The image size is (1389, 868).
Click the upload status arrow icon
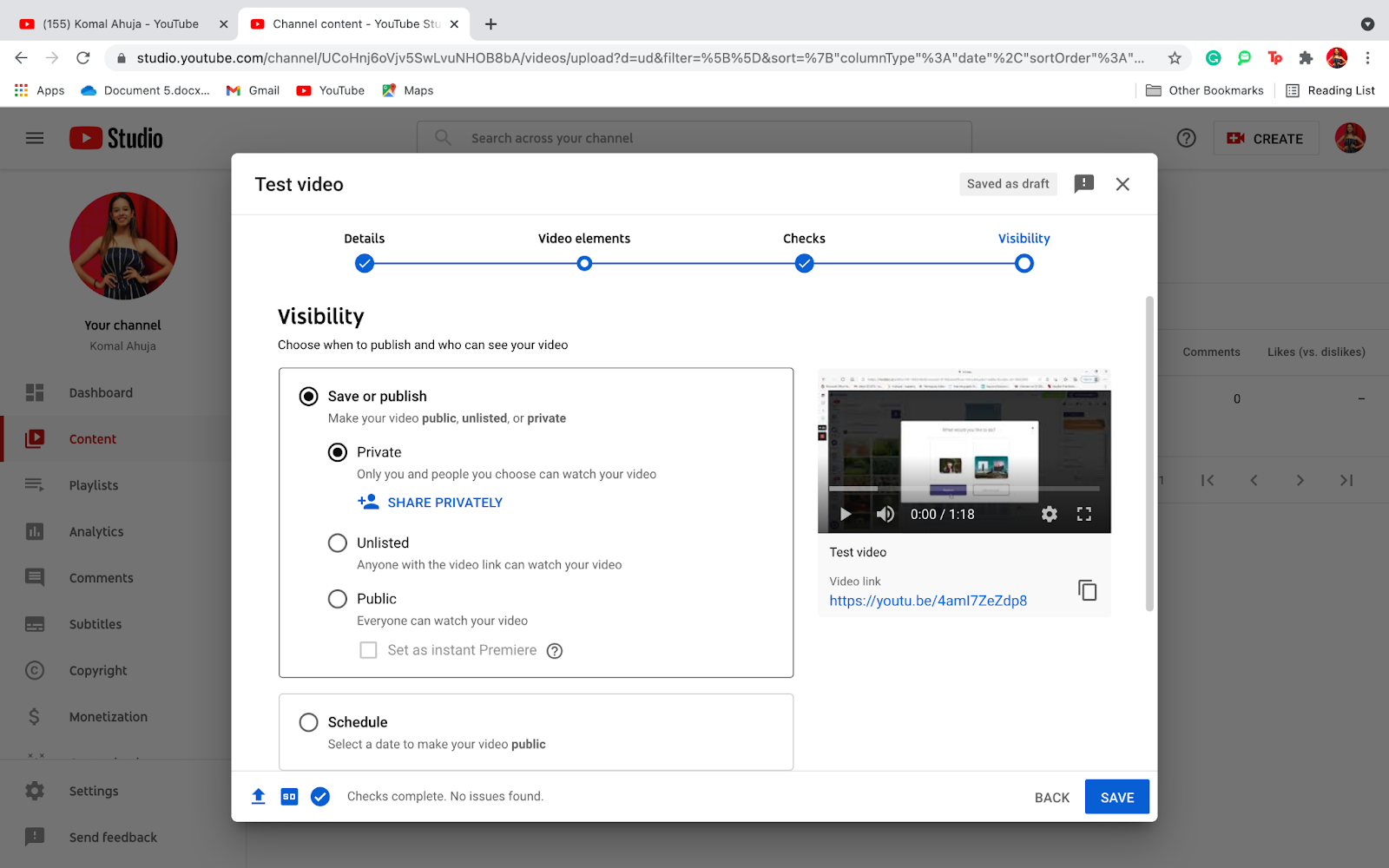tap(259, 796)
